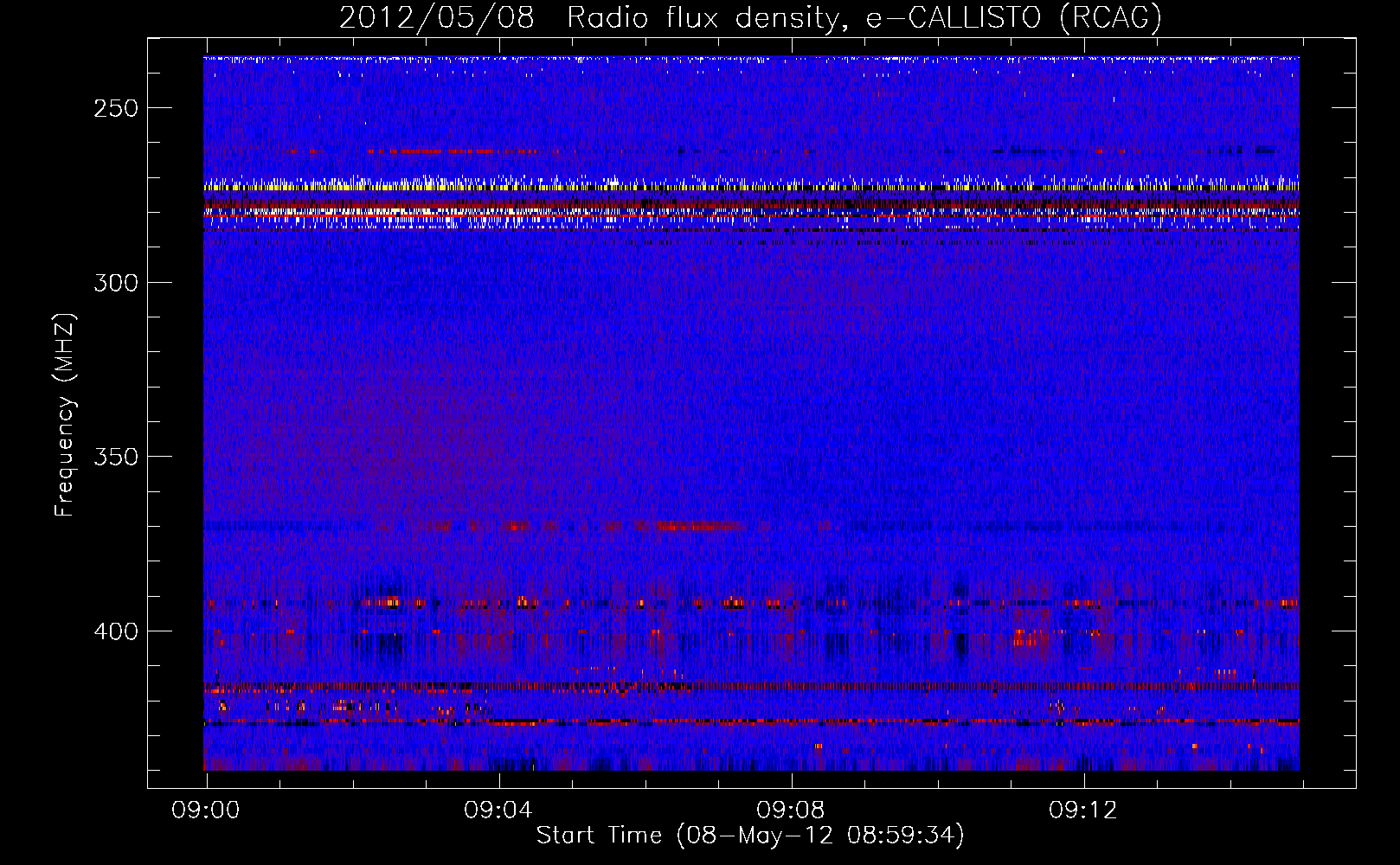Screen dimensions: 1400x865
Task: Click the 09:04 time tick label
Action: pyautogui.click(x=498, y=811)
